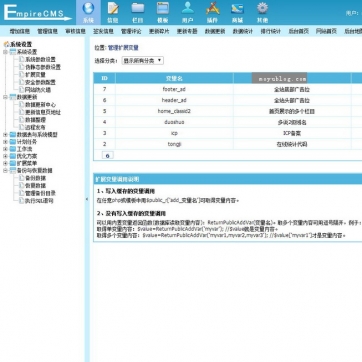This screenshot has height=362, width=362.
Task: Select 扩展变量 in the sidebar tree
Action: 35,75
